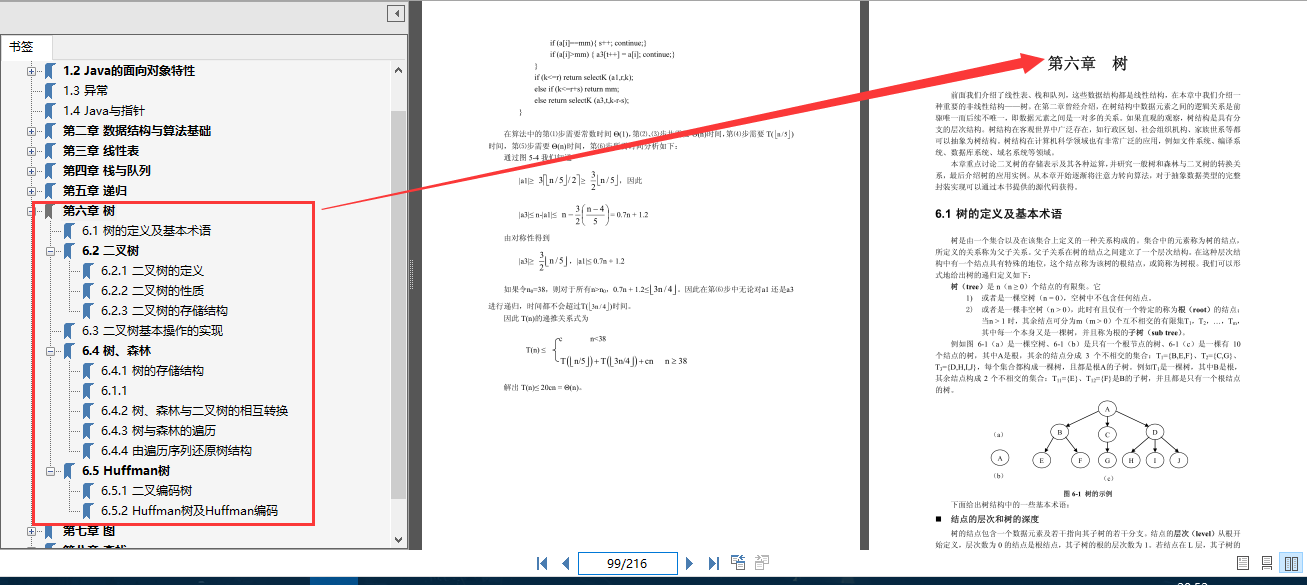The height and width of the screenshot is (585, 1307).
Task: Expand the 第五章 递归 node
Action: pyautogui.click(x=32, y=191)
